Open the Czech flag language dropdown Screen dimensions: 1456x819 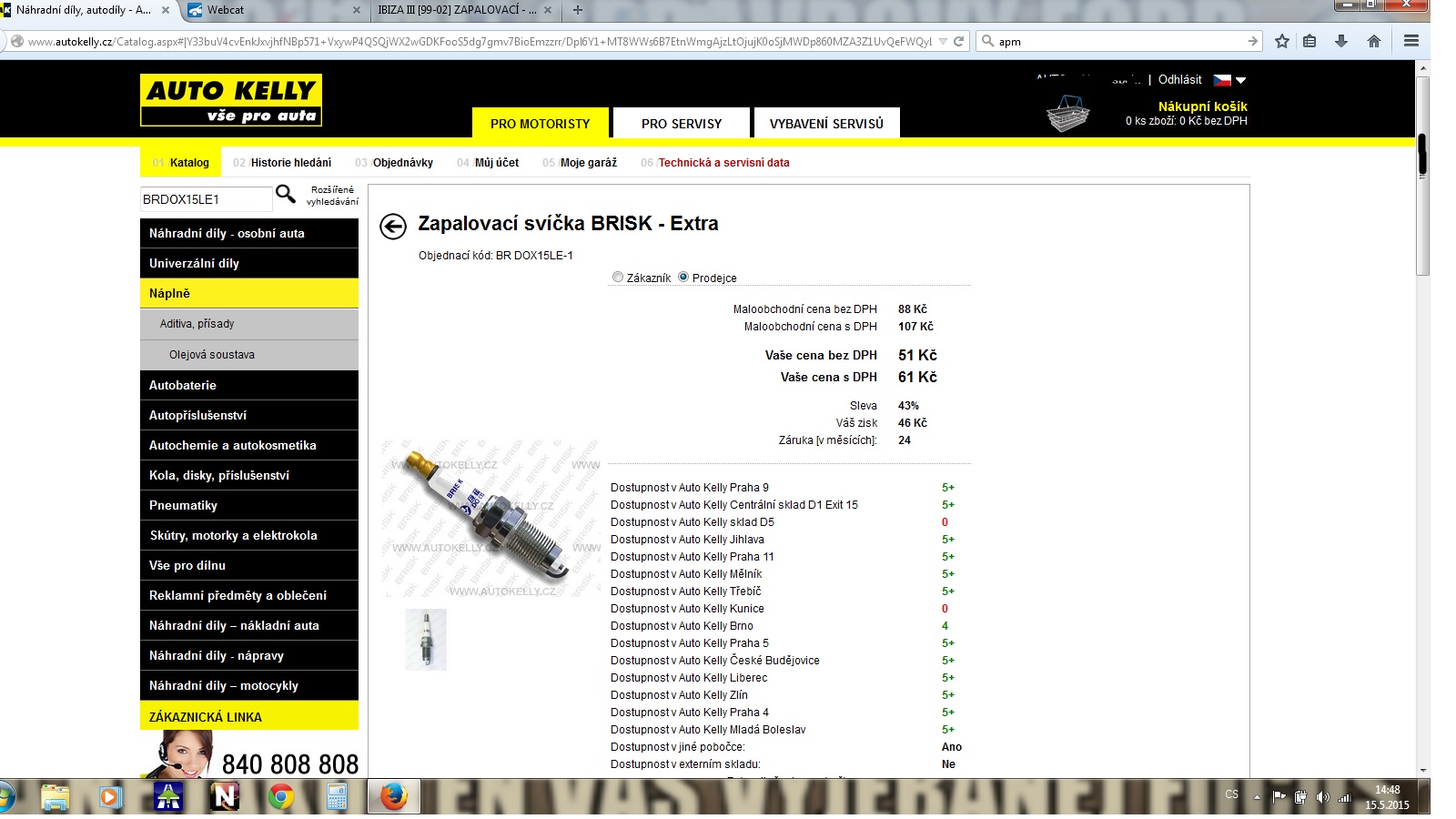tap(1229, 80)
